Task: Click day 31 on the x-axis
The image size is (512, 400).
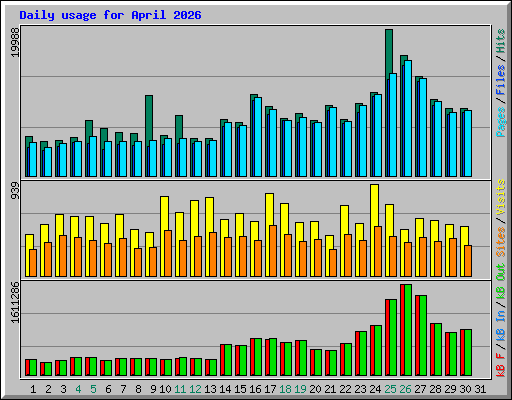Action: point(480,389)
